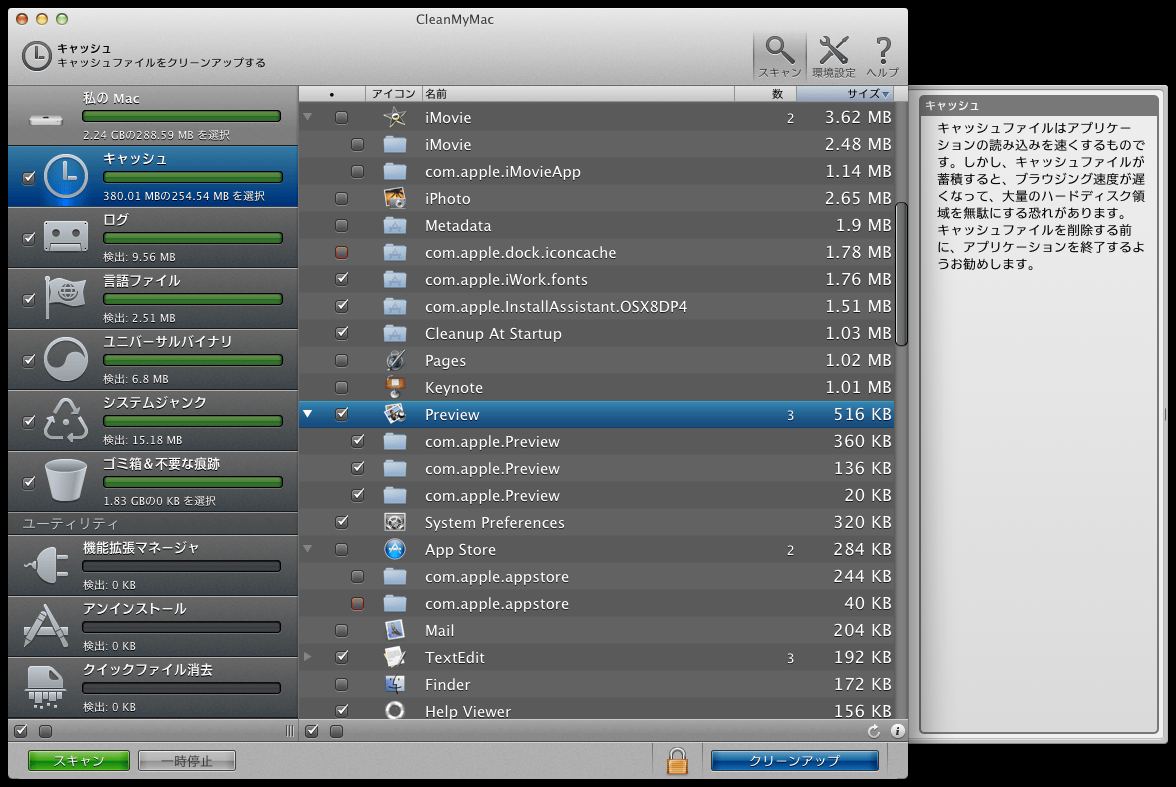
Task: Select all list items via bottom checkbox
Action: click(x=312, y=731)
